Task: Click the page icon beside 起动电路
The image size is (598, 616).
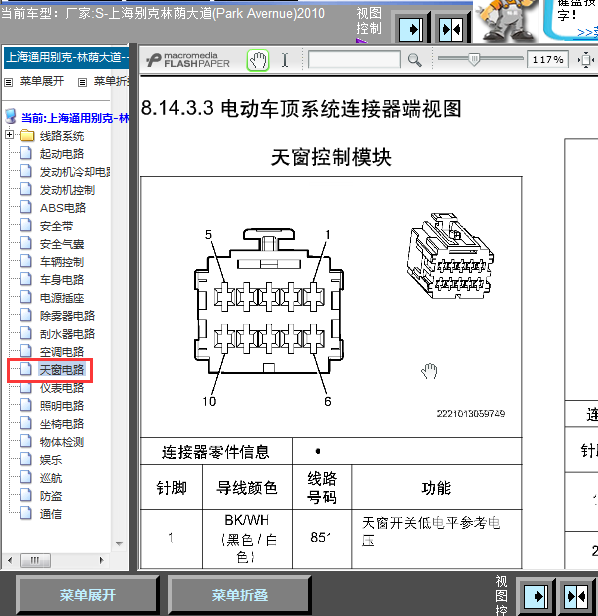Action: click(x=26, y=153)
